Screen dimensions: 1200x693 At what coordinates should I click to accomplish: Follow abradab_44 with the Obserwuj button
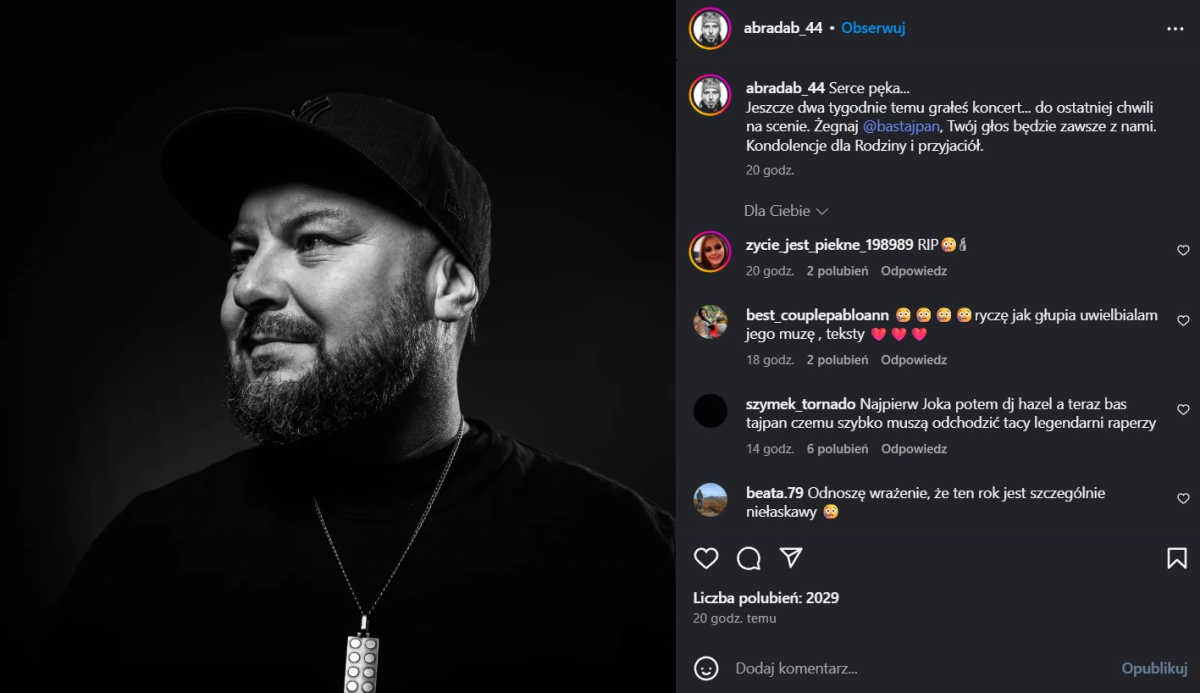[x=873, y=28]
